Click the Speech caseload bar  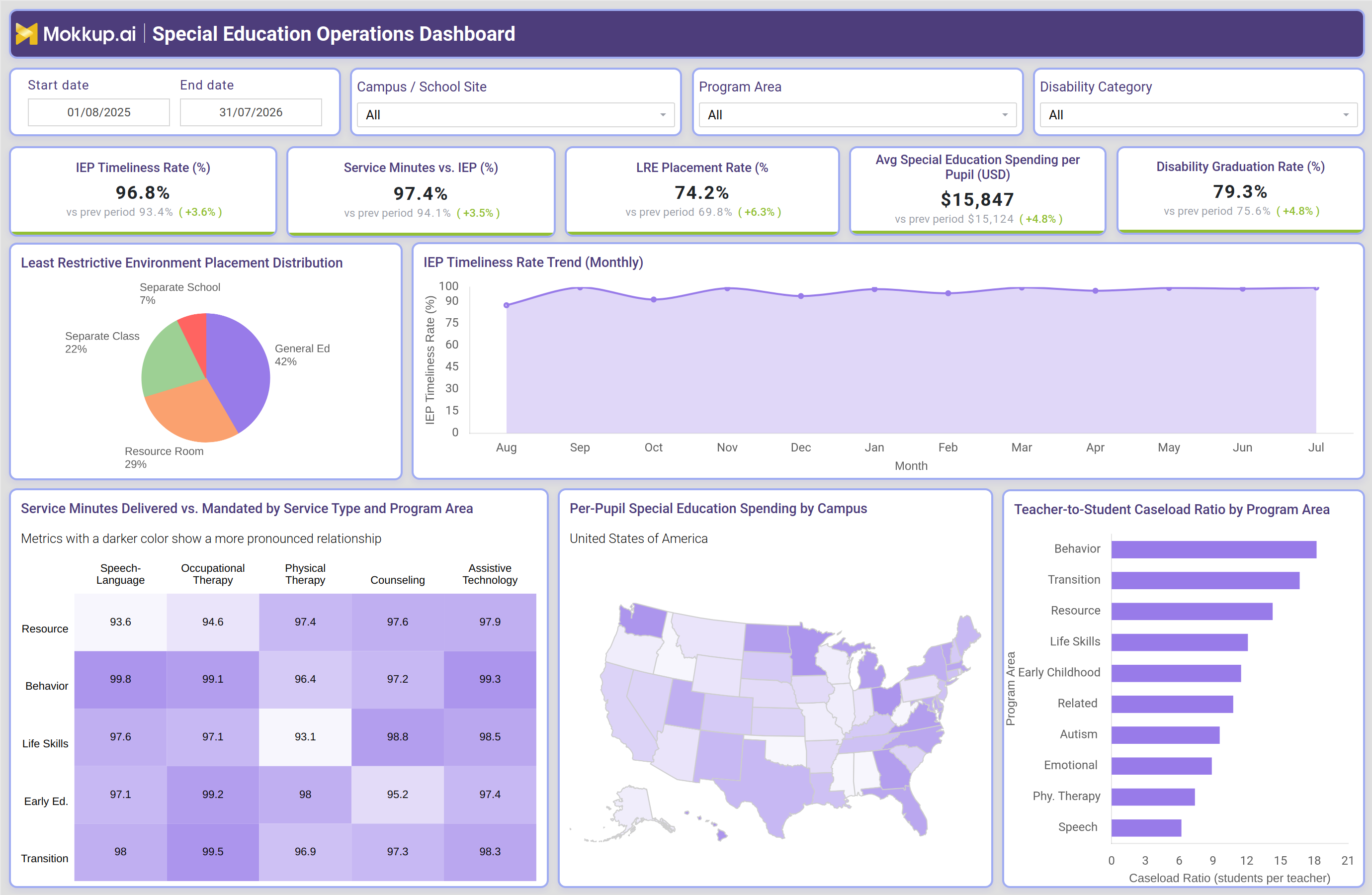pyautogui.click(x=1146, y=827)
